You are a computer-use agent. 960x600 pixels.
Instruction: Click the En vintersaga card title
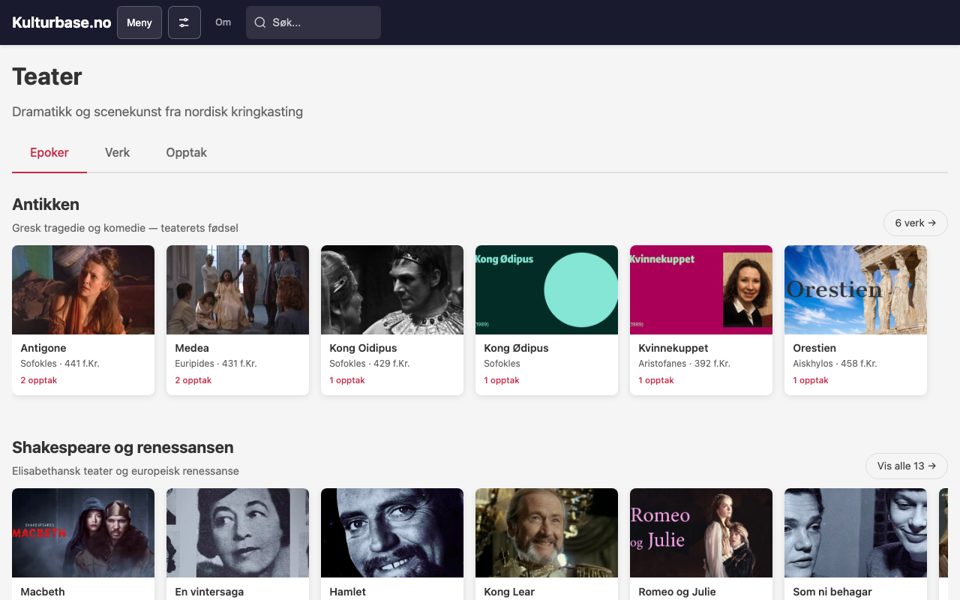click(209, 591)
